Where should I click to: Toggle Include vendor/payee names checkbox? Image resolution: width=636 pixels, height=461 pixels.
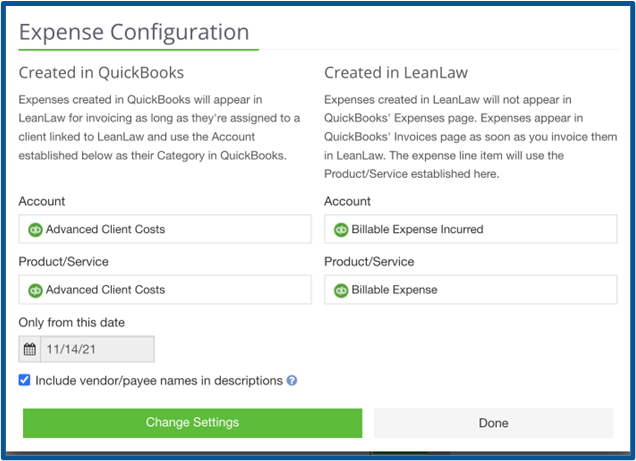[x=25, y=380]
